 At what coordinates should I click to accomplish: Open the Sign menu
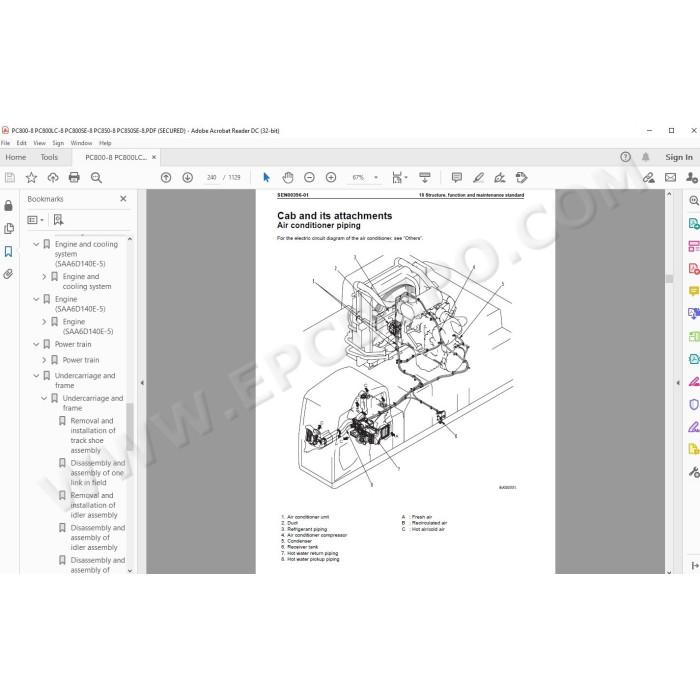click(x=58, y=143)
